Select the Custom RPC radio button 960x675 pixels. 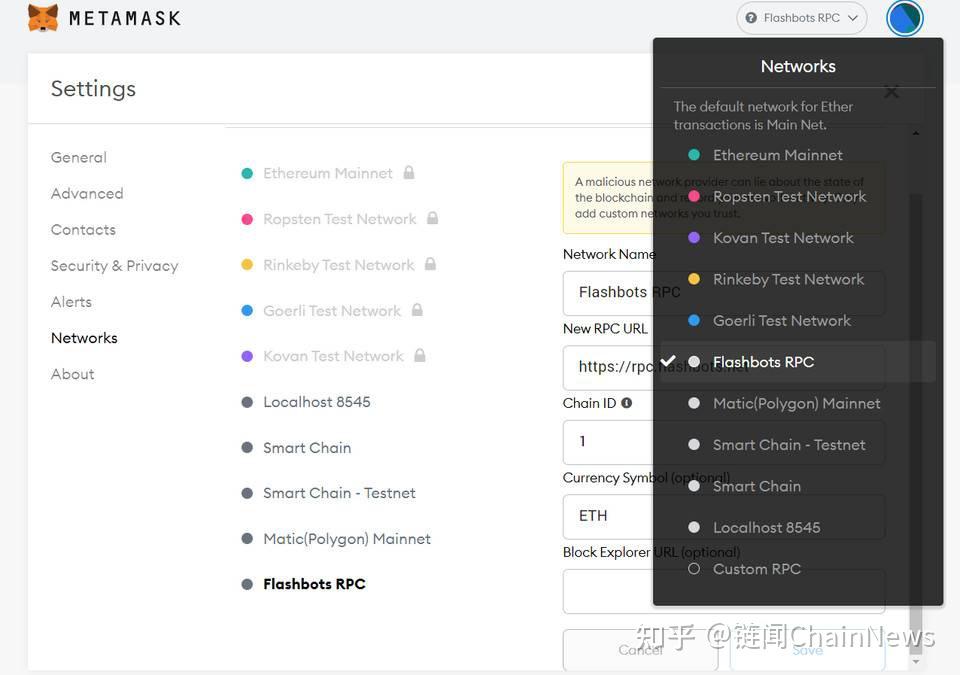pos(693,568)
